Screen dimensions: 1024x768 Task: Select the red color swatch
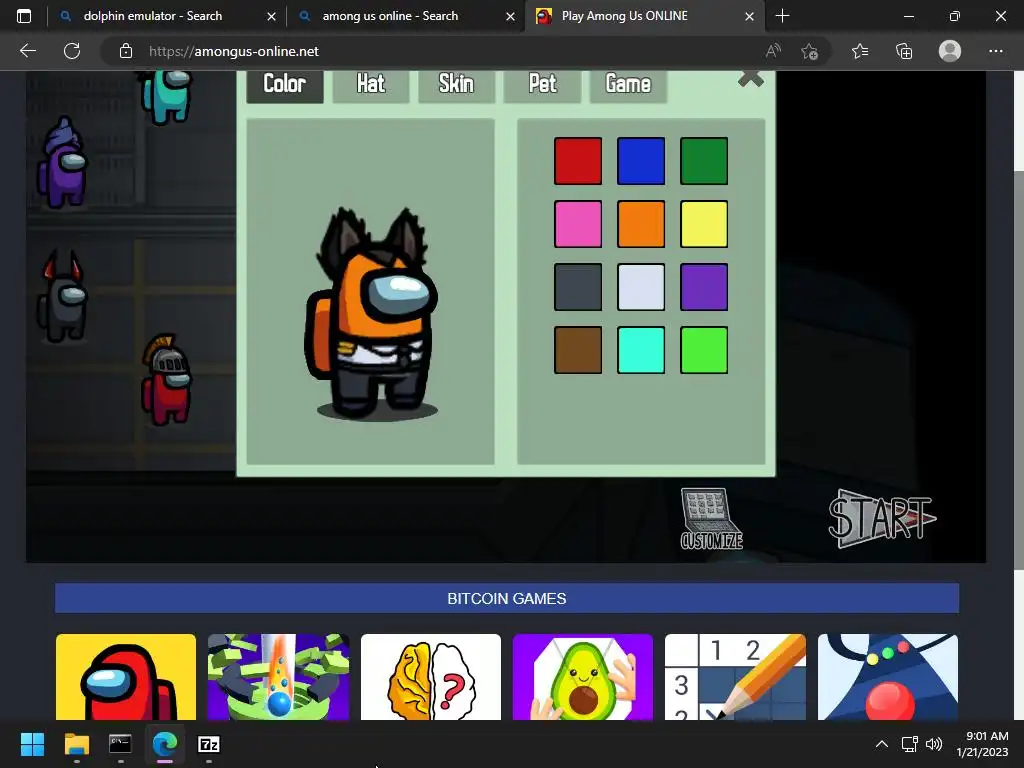click(578, 161)
